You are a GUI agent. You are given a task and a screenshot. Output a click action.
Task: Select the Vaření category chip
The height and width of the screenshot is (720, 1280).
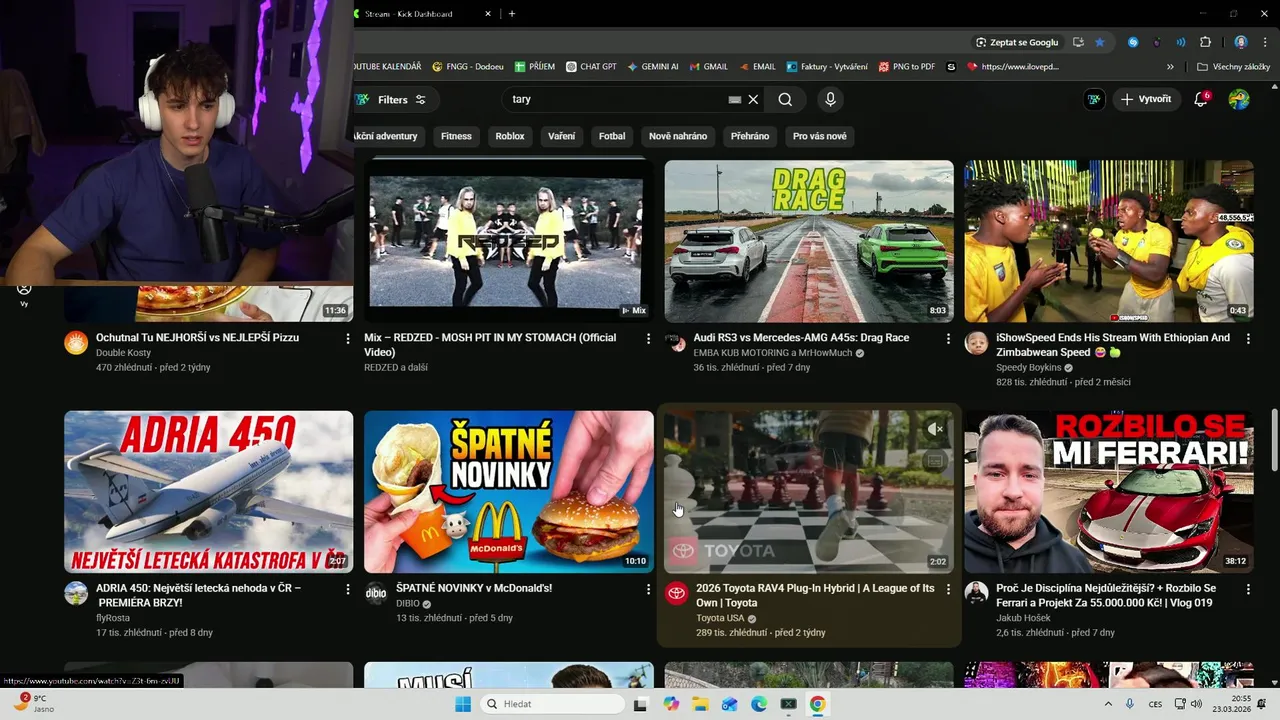coord(562,136)
